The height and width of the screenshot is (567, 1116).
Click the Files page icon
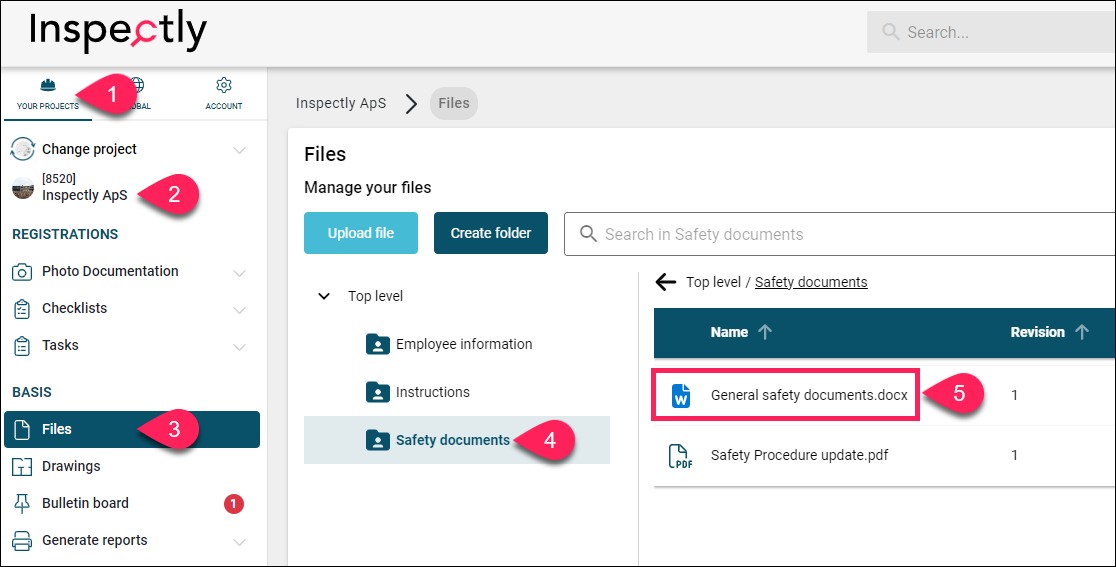[x=22, y=429]
